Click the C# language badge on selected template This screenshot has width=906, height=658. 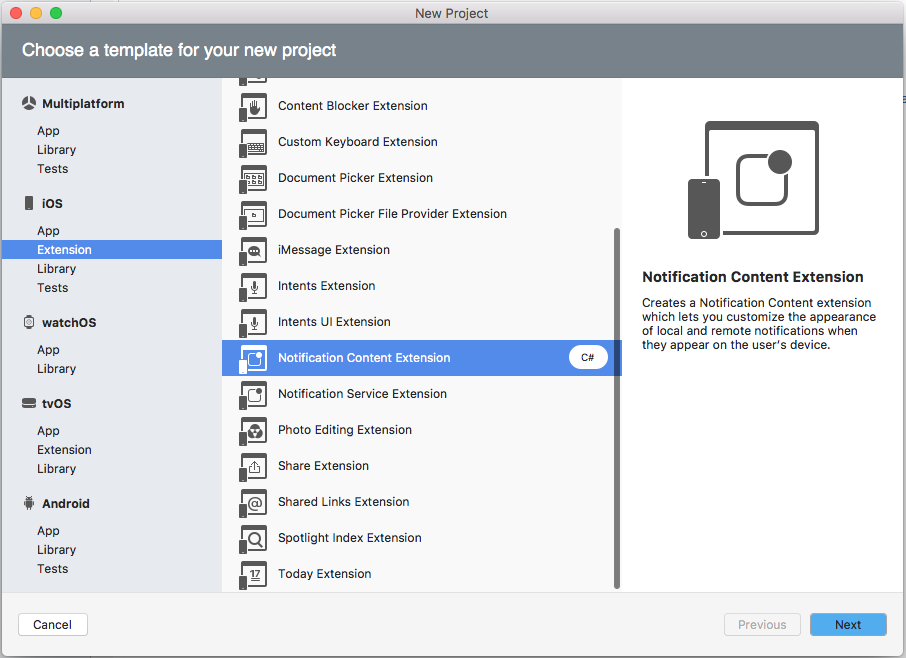(589, 357)
